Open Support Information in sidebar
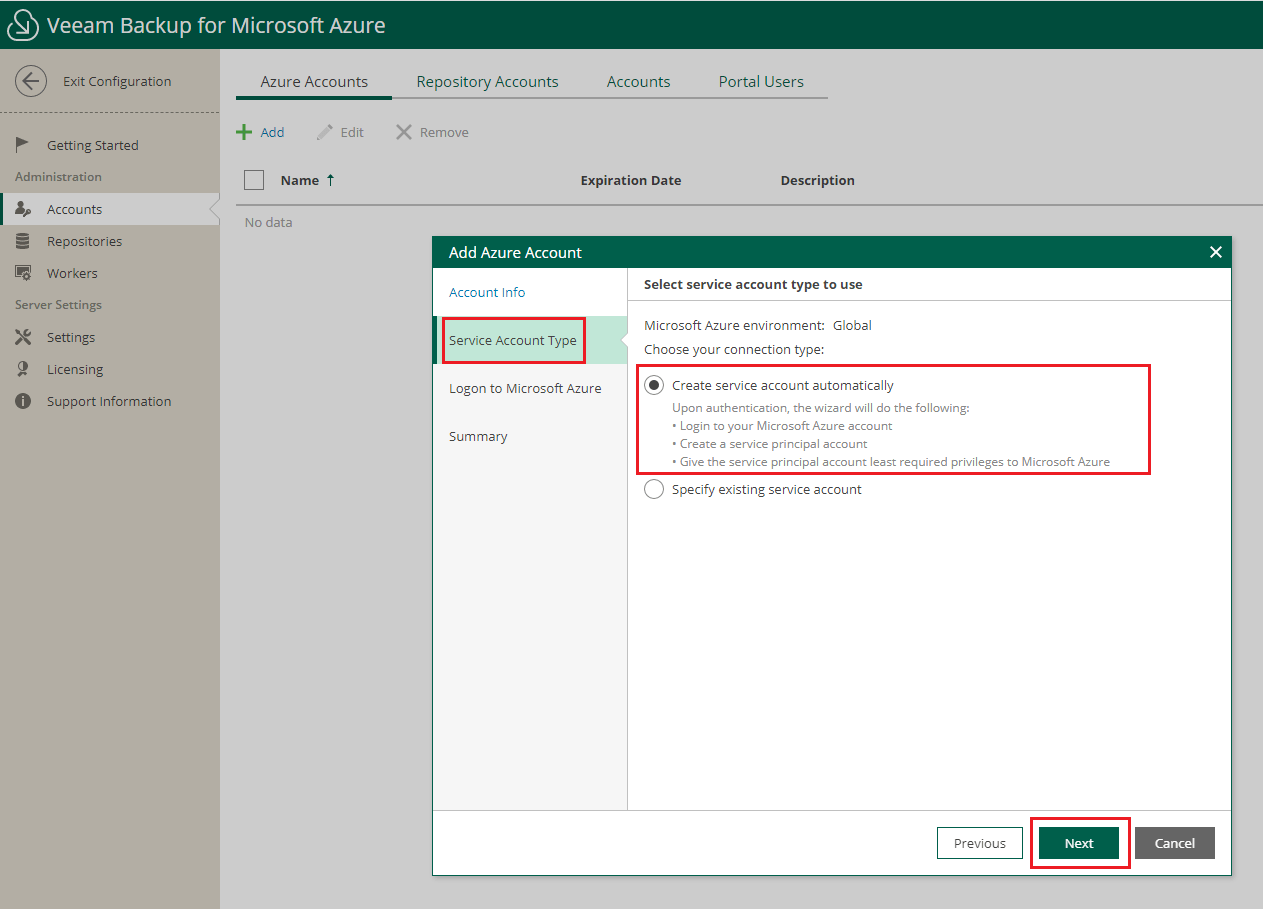The image size is (1263, 909). point(110,401)
